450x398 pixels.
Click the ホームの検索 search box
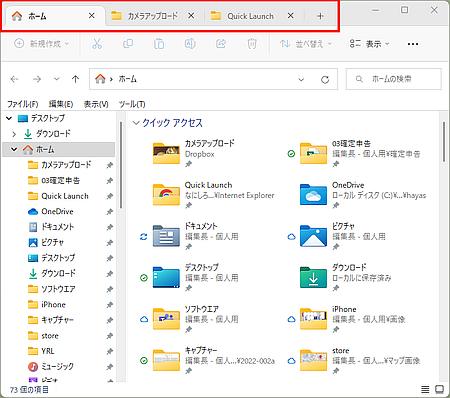pos(394,79)
